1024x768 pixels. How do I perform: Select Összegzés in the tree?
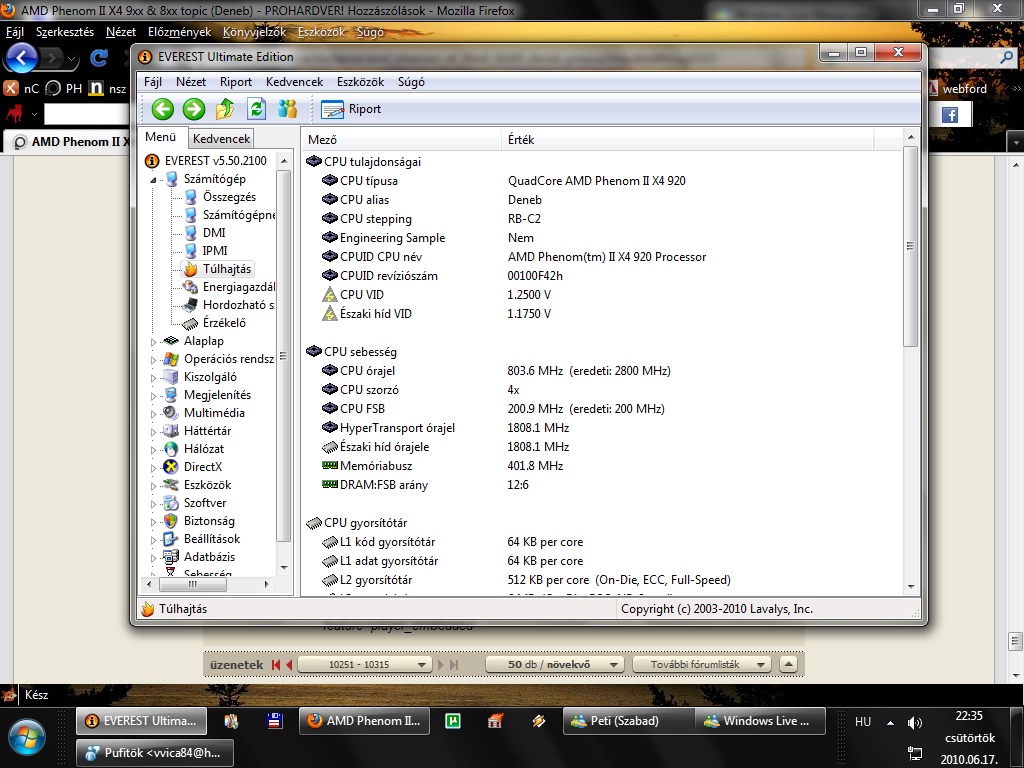pyautogui.click(x=229, y=197)
